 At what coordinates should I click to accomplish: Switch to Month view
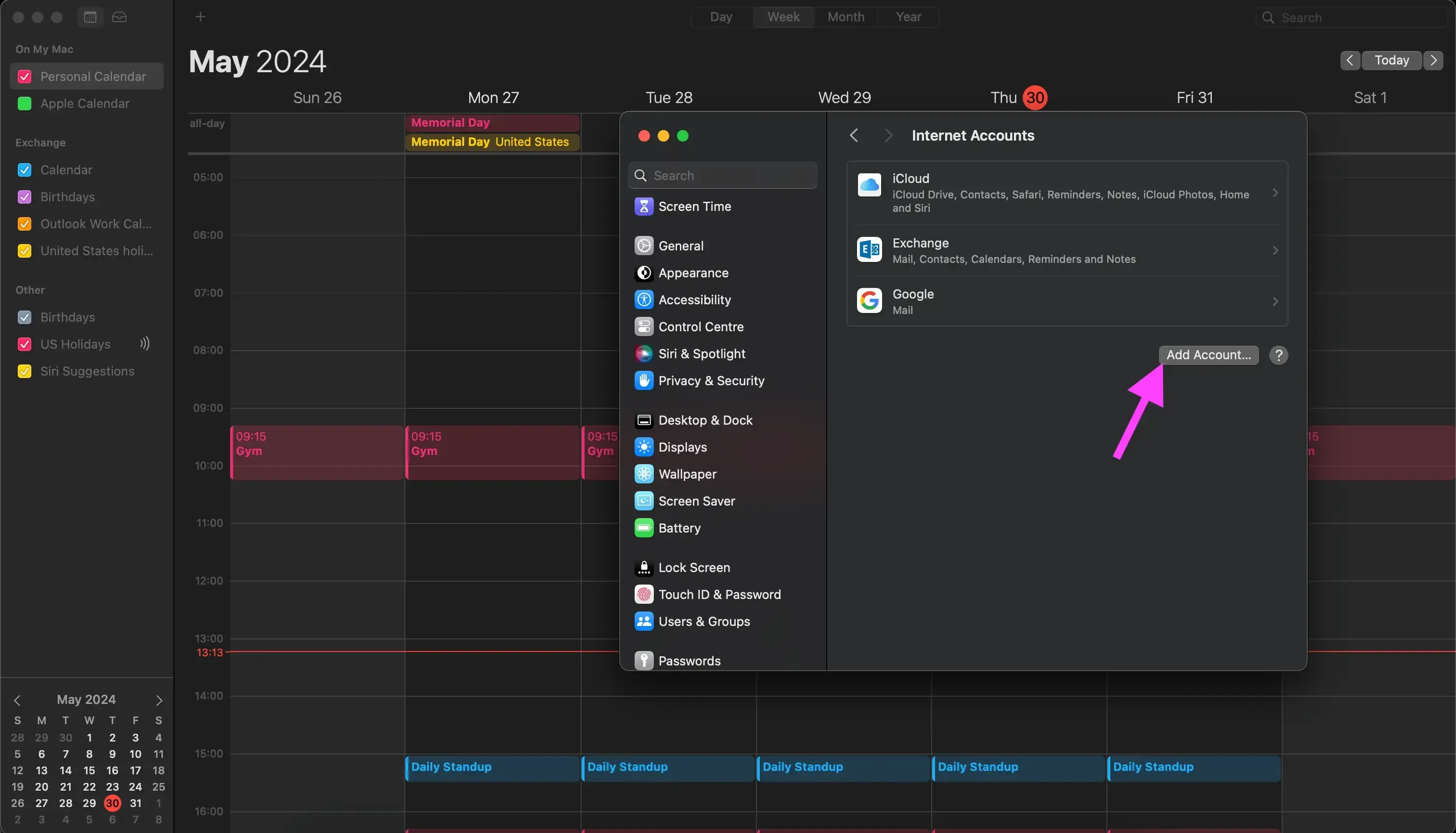point(845,16)
